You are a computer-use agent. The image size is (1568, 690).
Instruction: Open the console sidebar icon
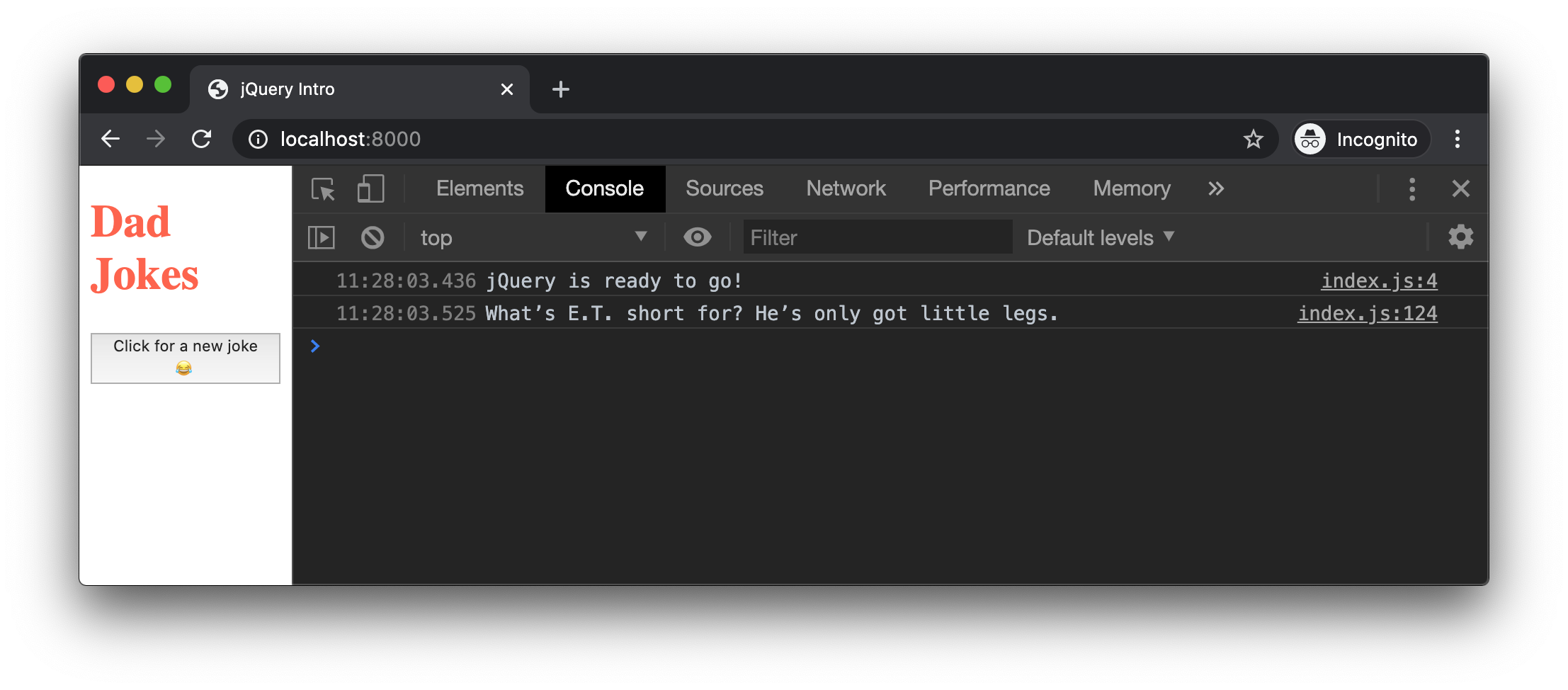(x=321, y=237)
